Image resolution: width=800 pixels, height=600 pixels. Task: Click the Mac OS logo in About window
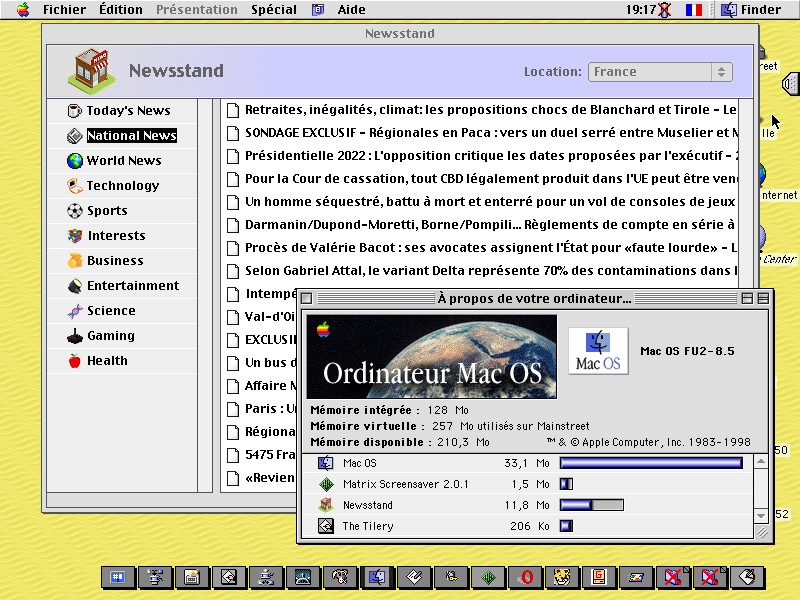coord(598,351)
